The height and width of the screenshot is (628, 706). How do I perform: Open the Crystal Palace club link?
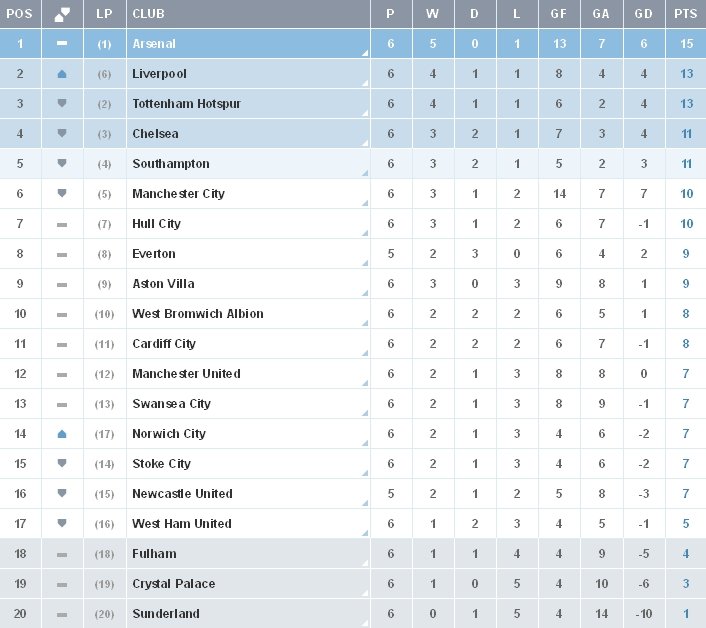[x=173, y=584]
